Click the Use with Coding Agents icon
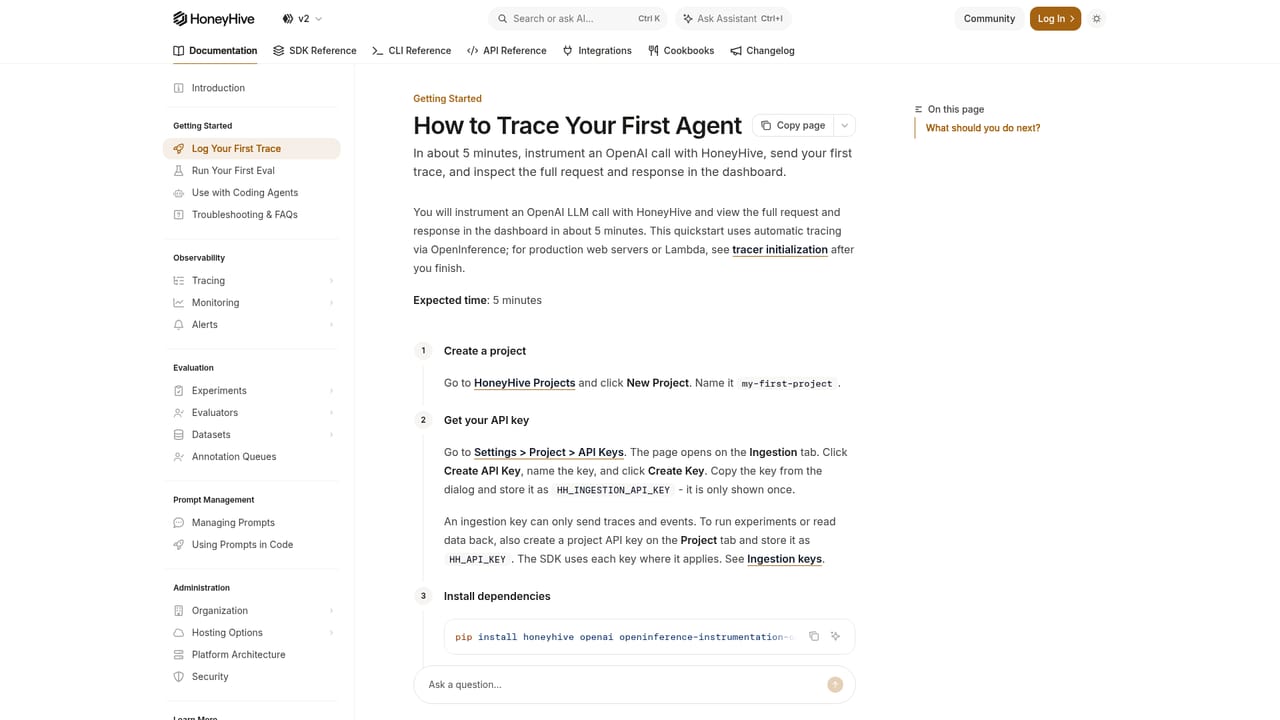Screen dimensions: 1280x720 [x=179, y=192]
